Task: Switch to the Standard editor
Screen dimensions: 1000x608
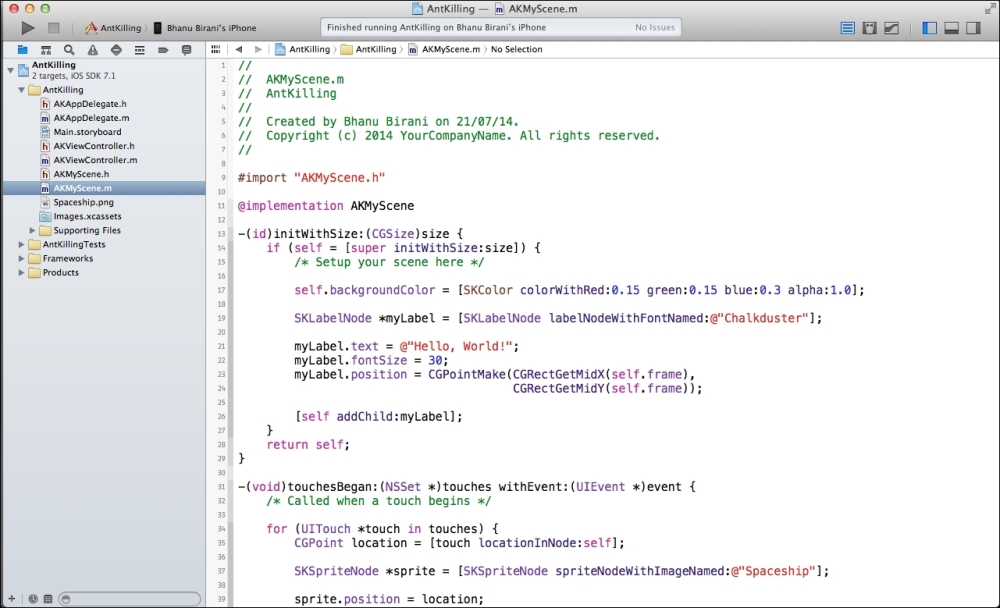Action: click(847, 27)
